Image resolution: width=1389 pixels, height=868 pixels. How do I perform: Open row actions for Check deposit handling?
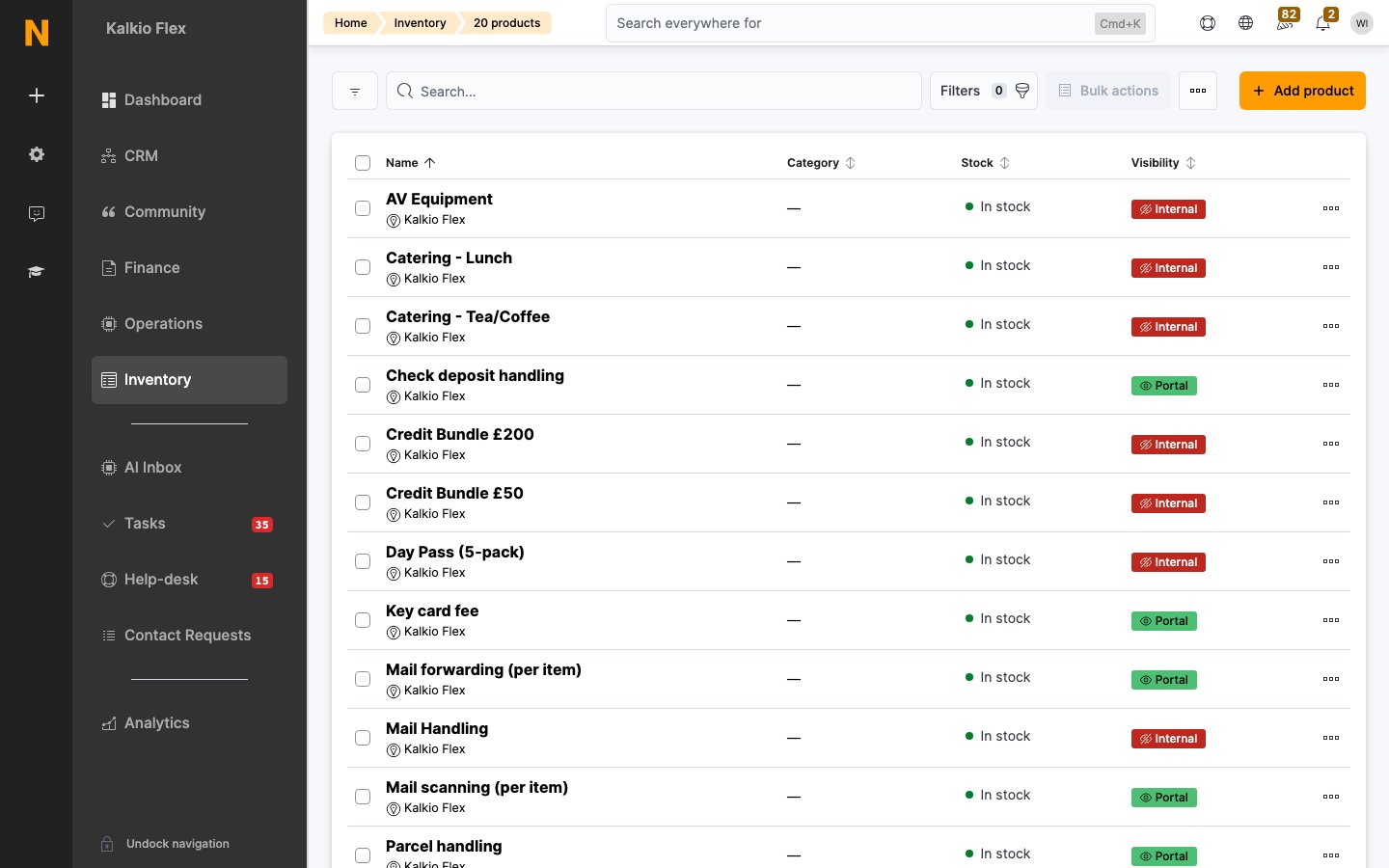[1331, 385]
